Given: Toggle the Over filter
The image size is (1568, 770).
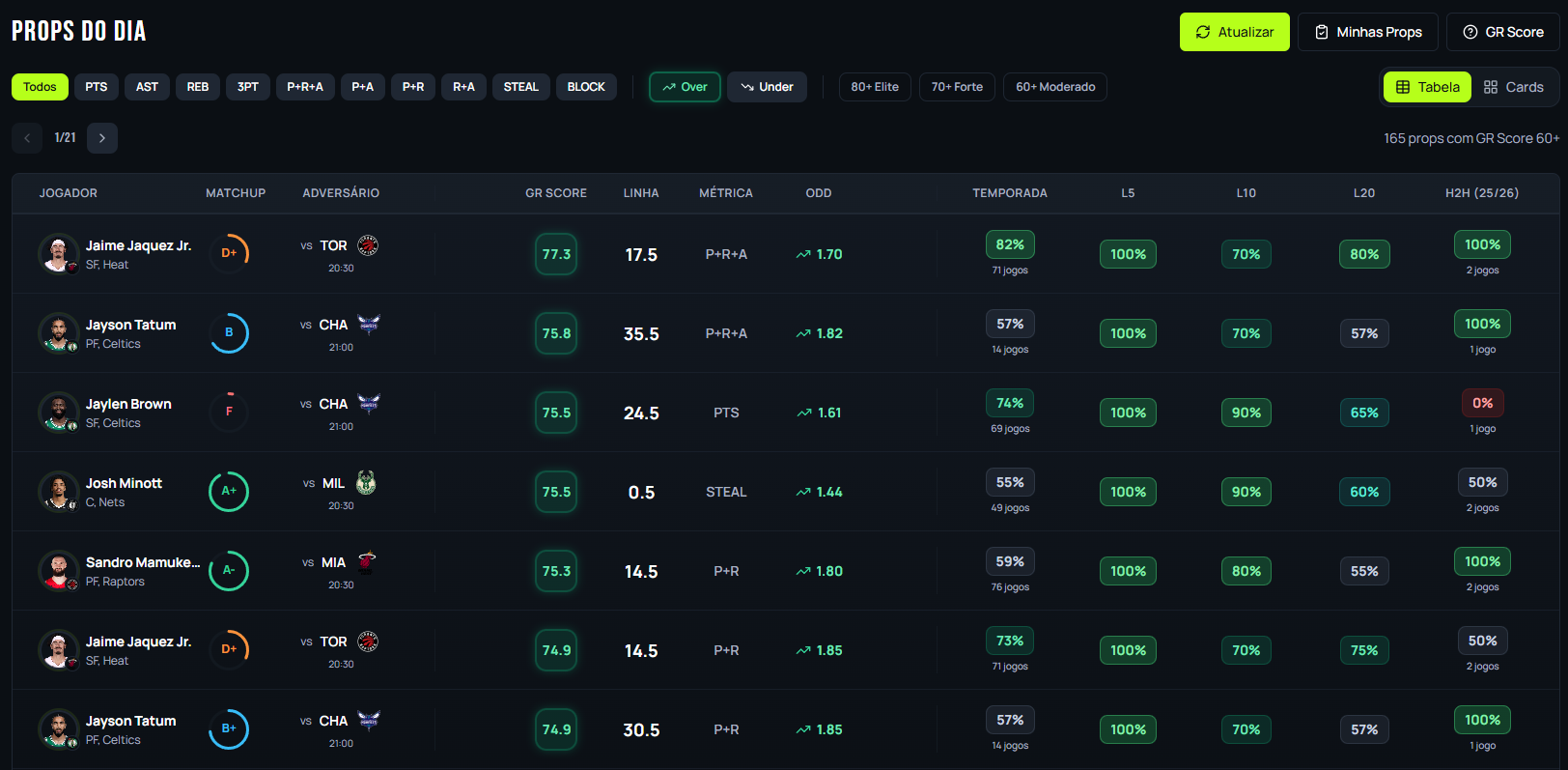Looking at the screenshot, I should [x=685, y=87].
